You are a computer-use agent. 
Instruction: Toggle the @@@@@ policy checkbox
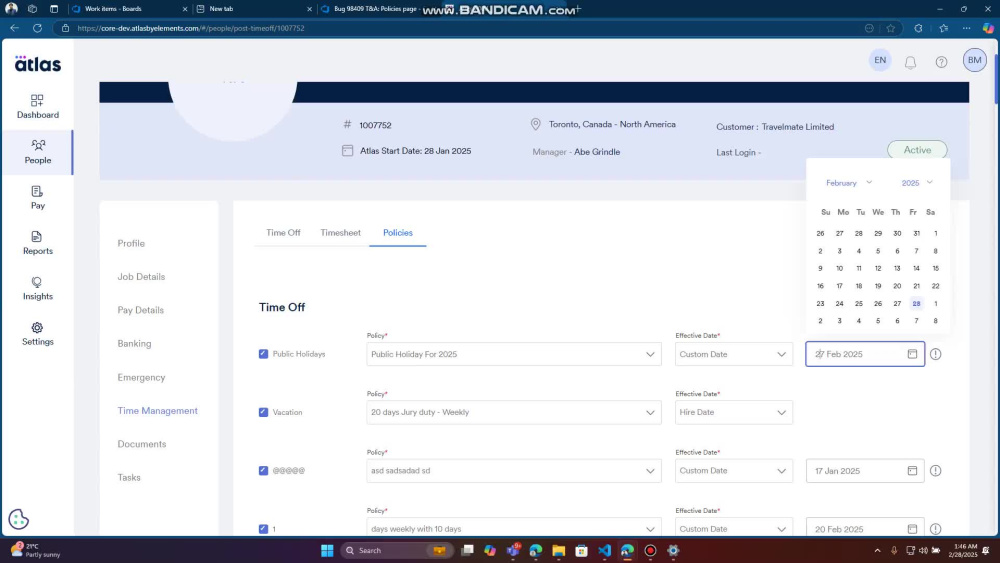[263, 471]
